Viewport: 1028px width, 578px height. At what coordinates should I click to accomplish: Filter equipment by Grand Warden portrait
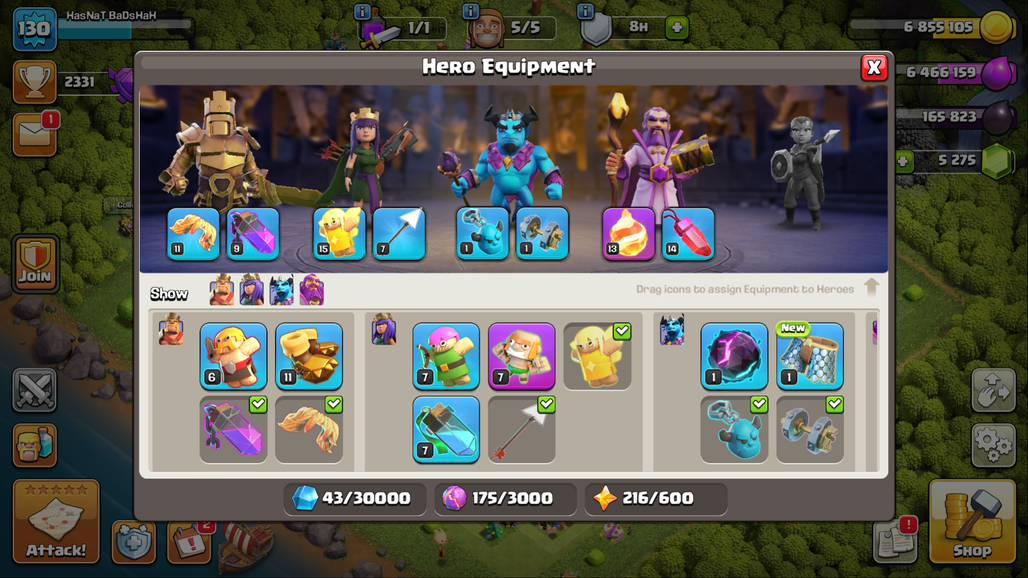click(312, 290)
